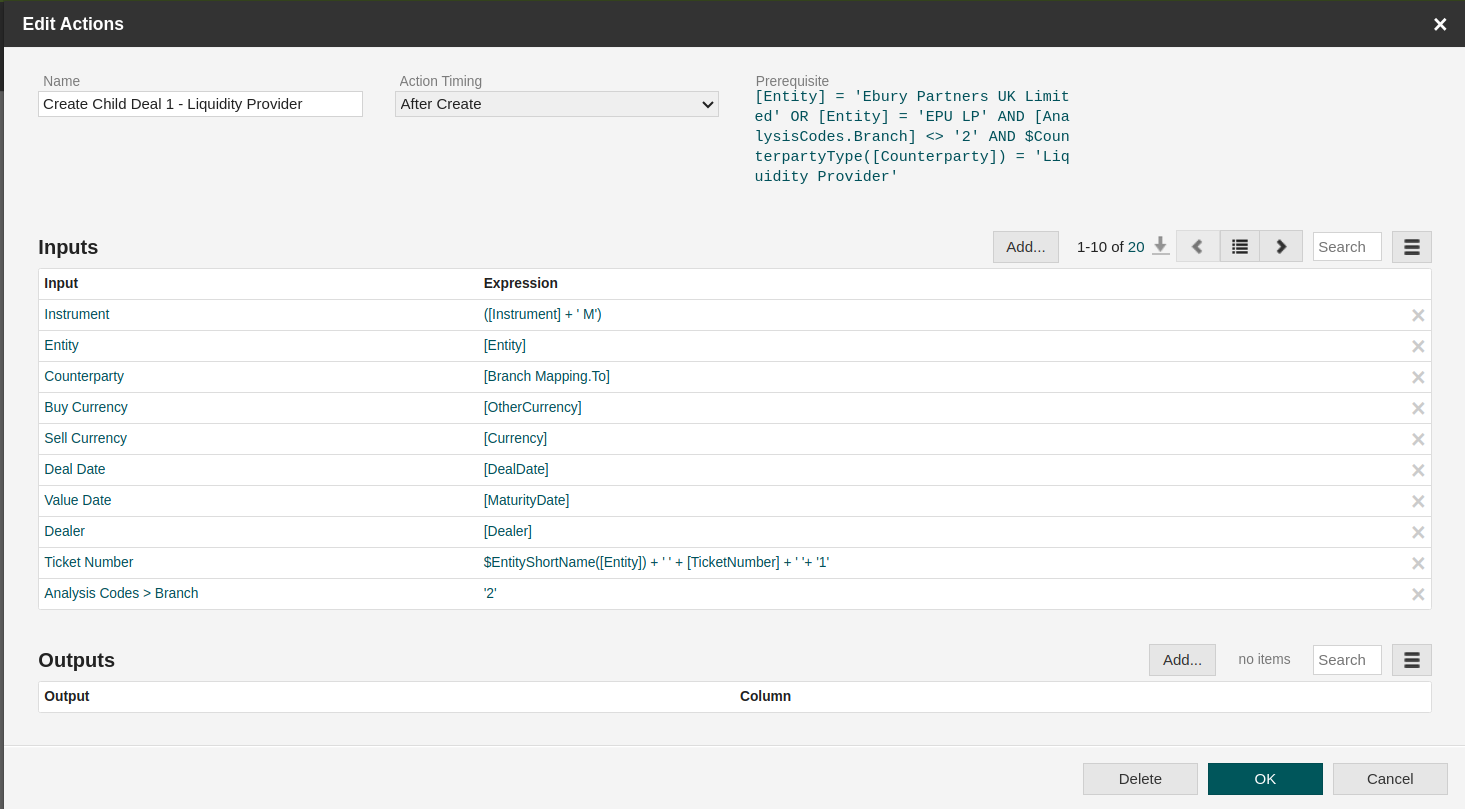
Task: Download the inputs list via arrow icon
Action: pyautogui.click(x=1160, y=246)
